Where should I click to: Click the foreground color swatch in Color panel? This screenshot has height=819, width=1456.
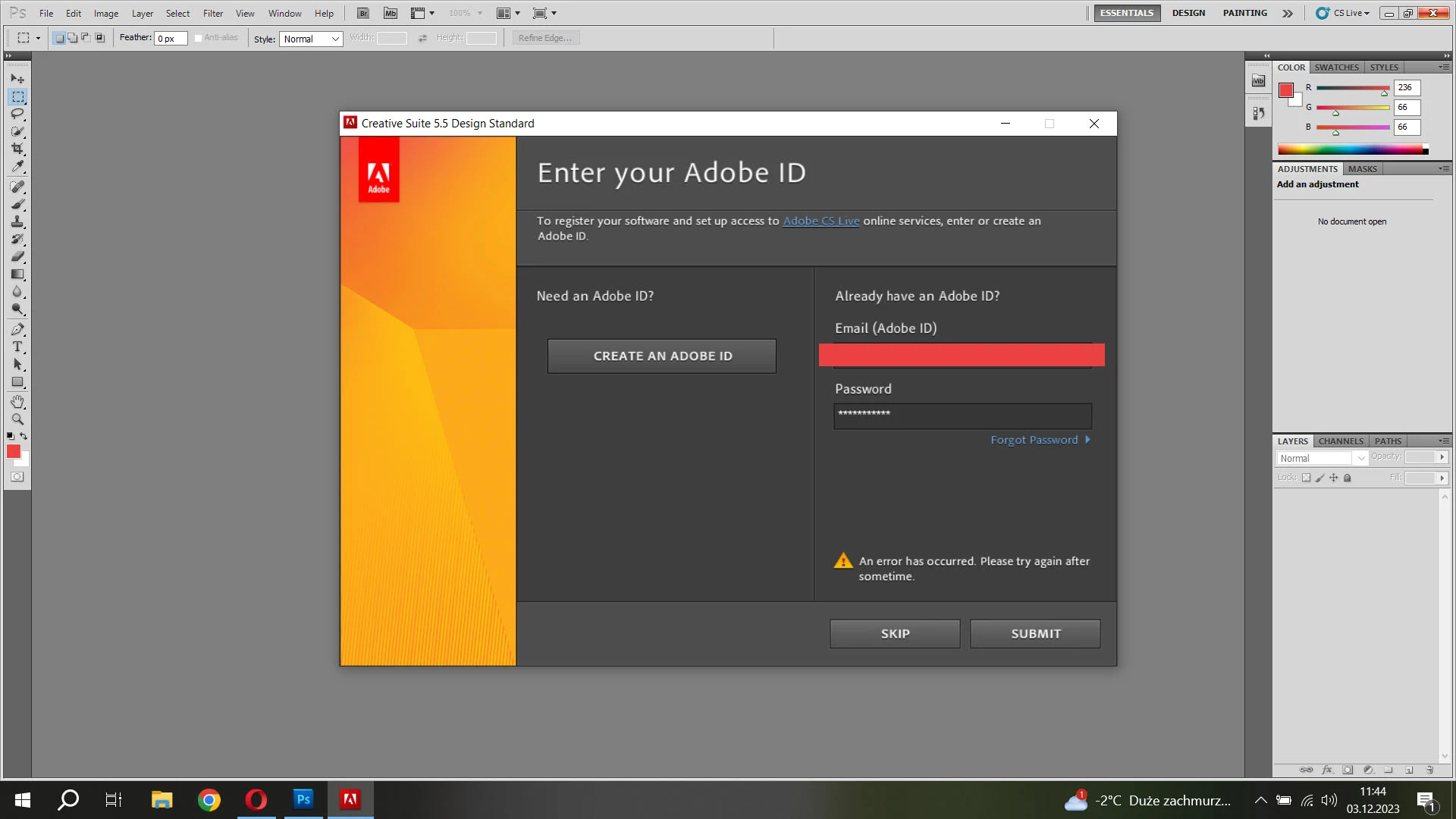click(1286, 90)
